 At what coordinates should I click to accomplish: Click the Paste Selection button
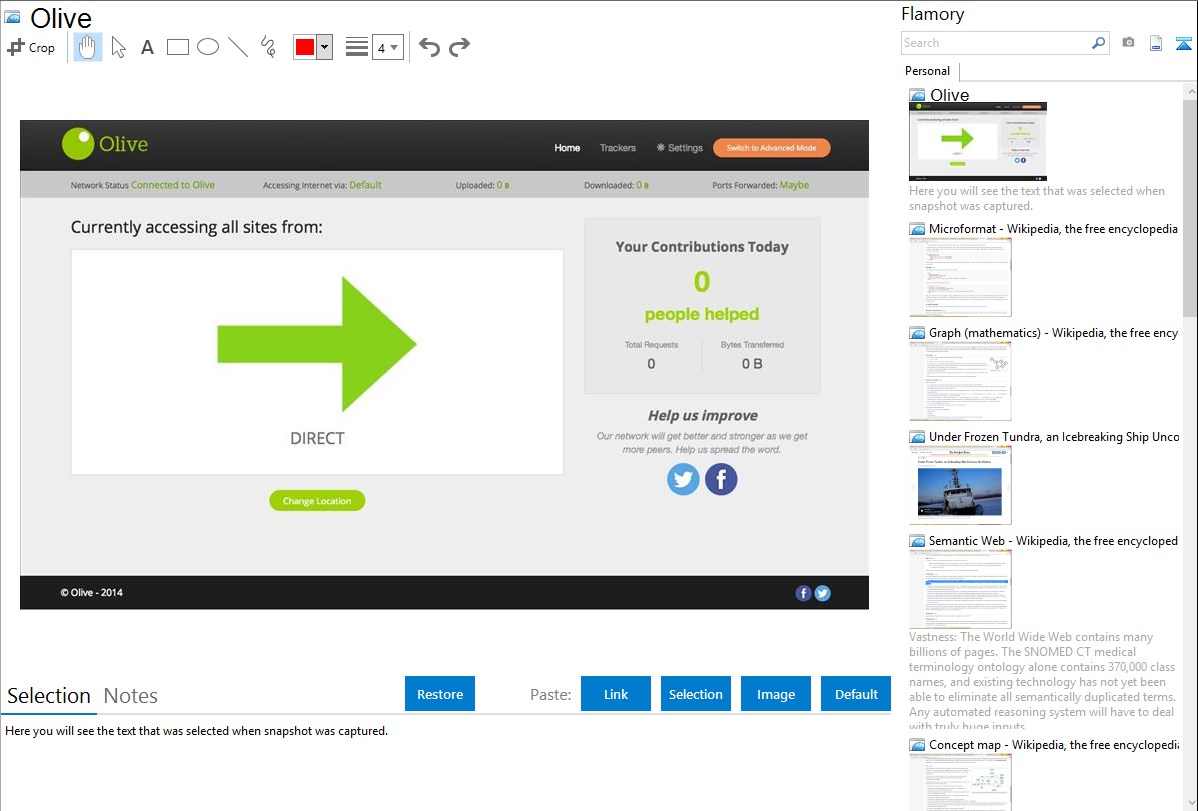[695, 694]
